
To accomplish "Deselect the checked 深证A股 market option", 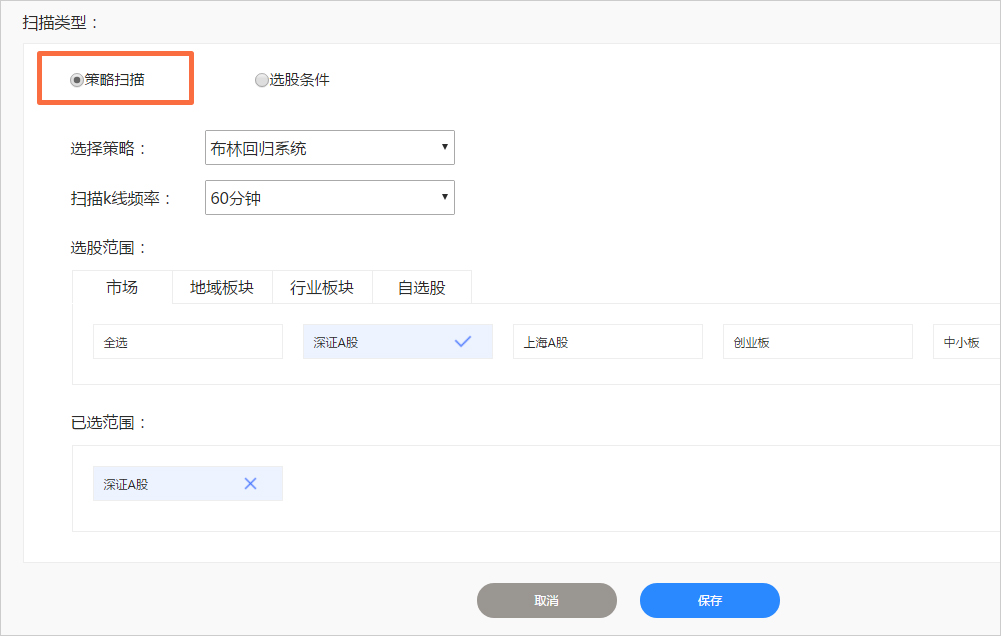I will coord(398,342).
